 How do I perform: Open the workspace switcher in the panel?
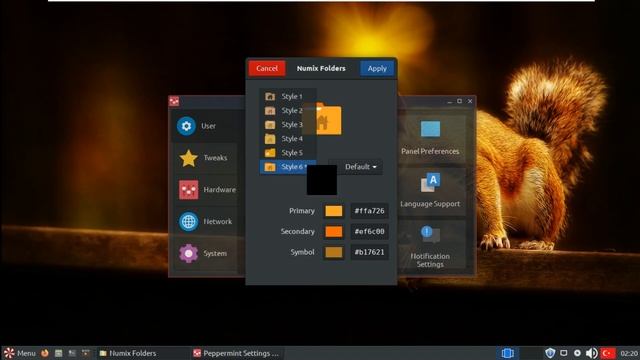[507, 353]
